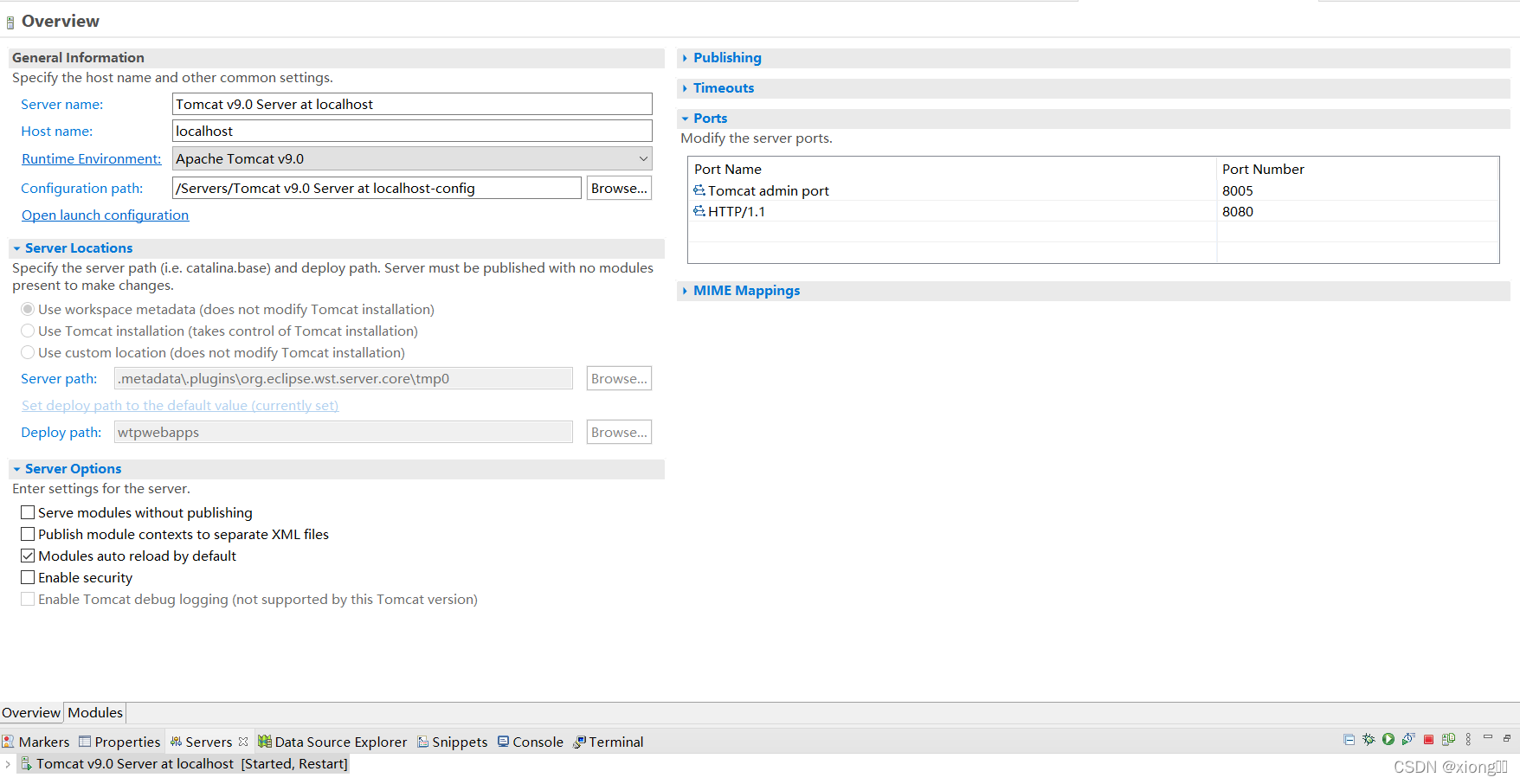This screenshot has width=1520, height=784.
Task: Click the Tomcat admin port row icon
Action: pos(699,190)
